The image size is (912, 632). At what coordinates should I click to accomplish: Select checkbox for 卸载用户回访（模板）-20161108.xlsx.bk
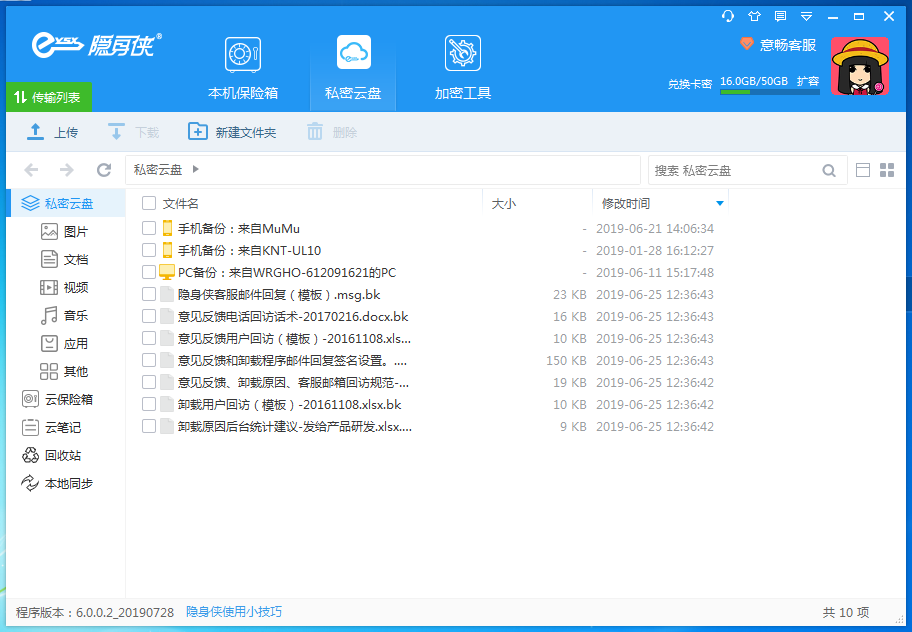click(149, 404)
